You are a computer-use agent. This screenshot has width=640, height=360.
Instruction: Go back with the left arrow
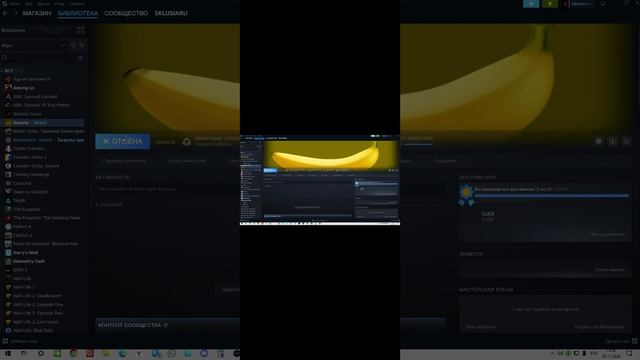[x=5, y=13]
